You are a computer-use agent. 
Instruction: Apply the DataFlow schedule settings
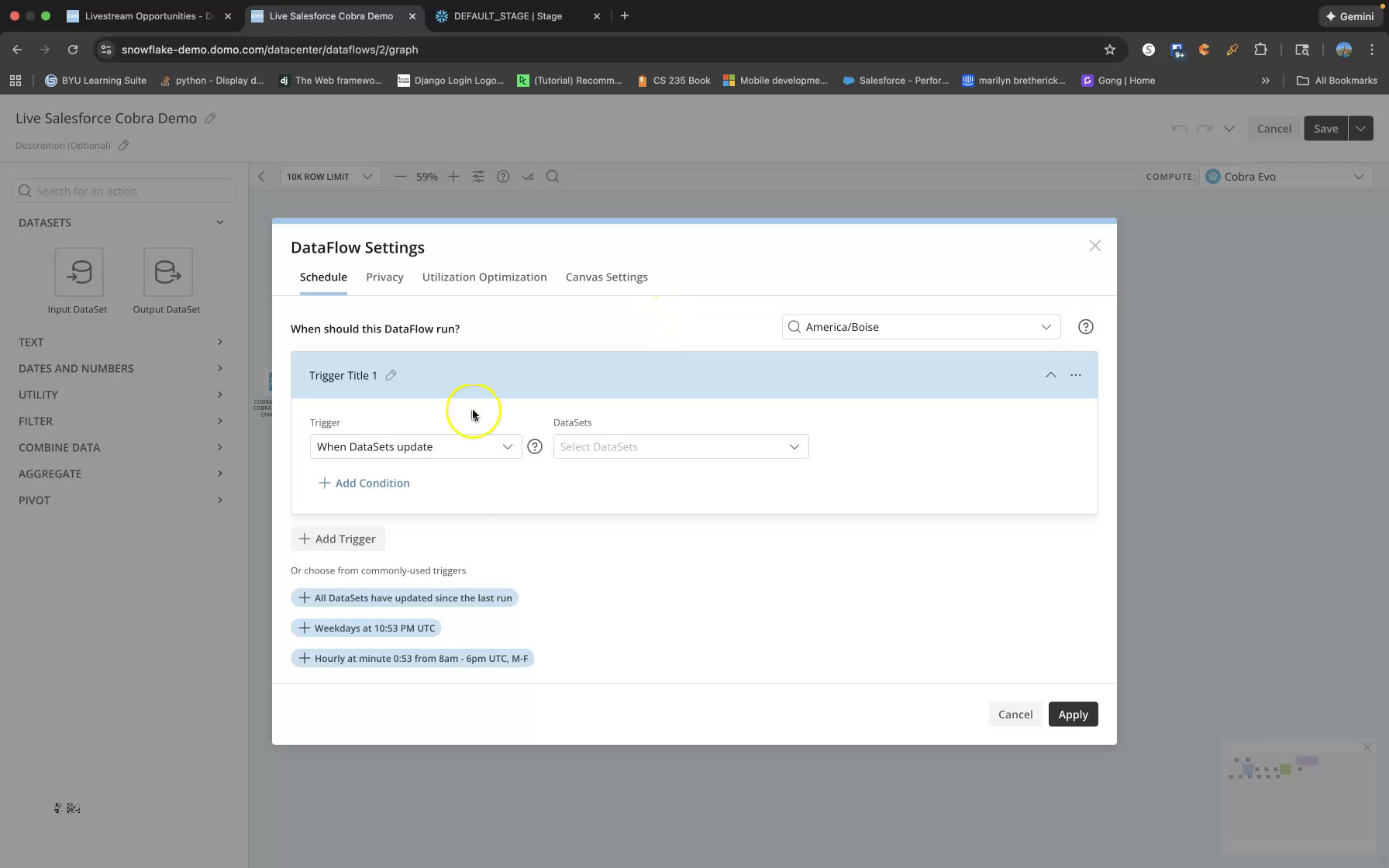pos(1073,714)
